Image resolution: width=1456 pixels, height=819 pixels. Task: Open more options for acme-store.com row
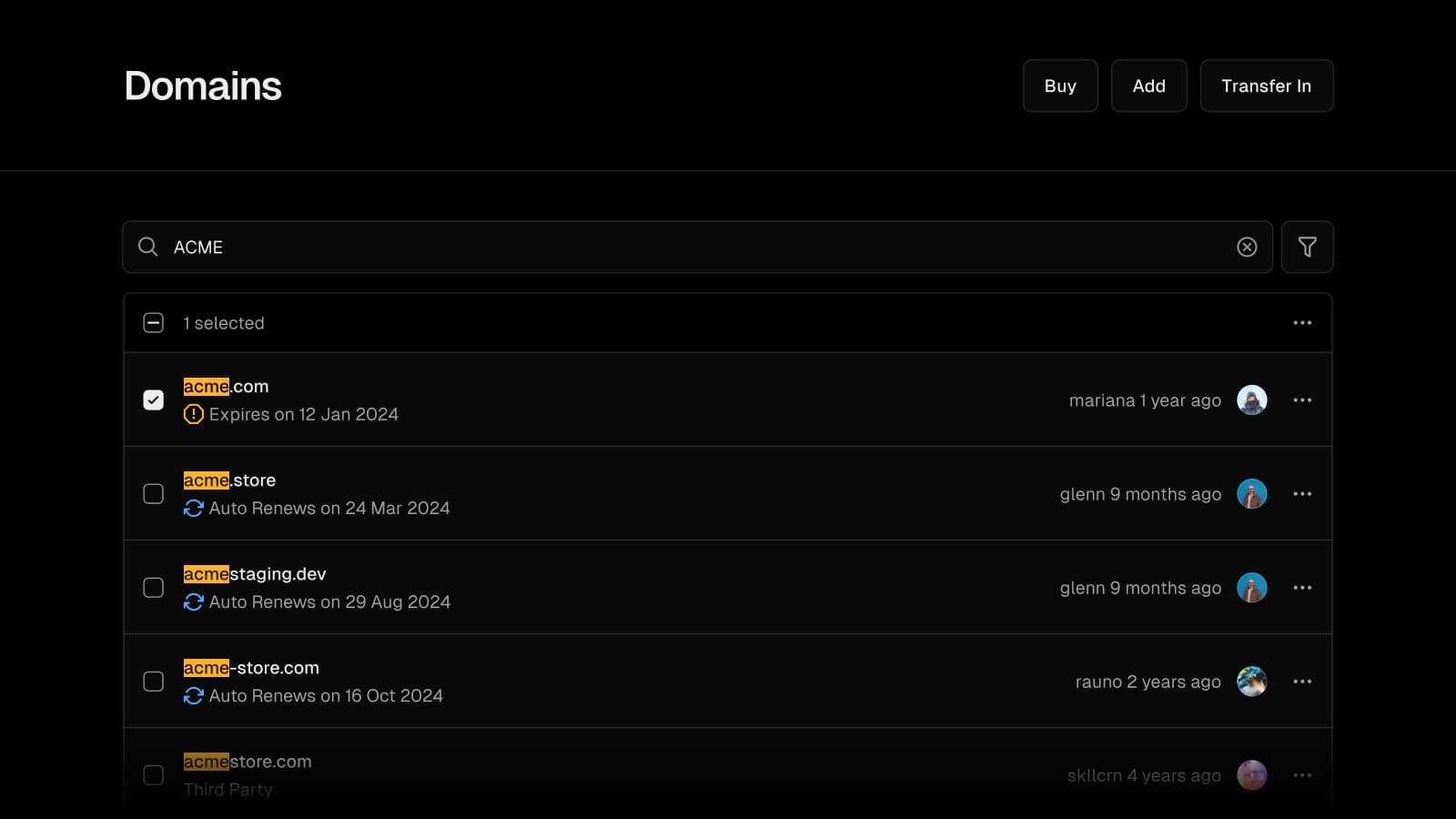(1302, 682)
